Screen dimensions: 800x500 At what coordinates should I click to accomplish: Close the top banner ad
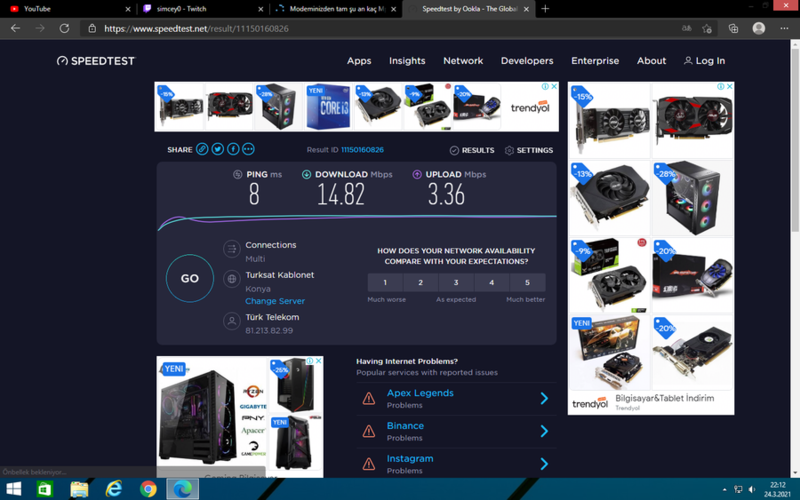pyautogui.click(x=554, y=86)
